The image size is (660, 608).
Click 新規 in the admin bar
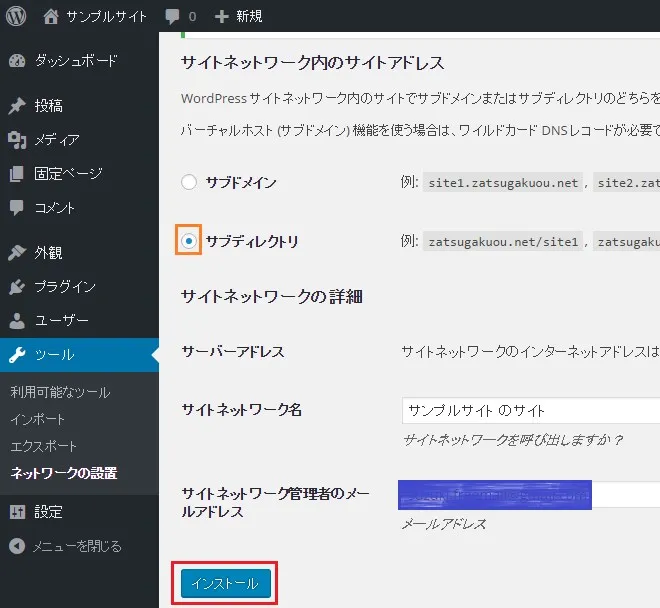(249, 17)
